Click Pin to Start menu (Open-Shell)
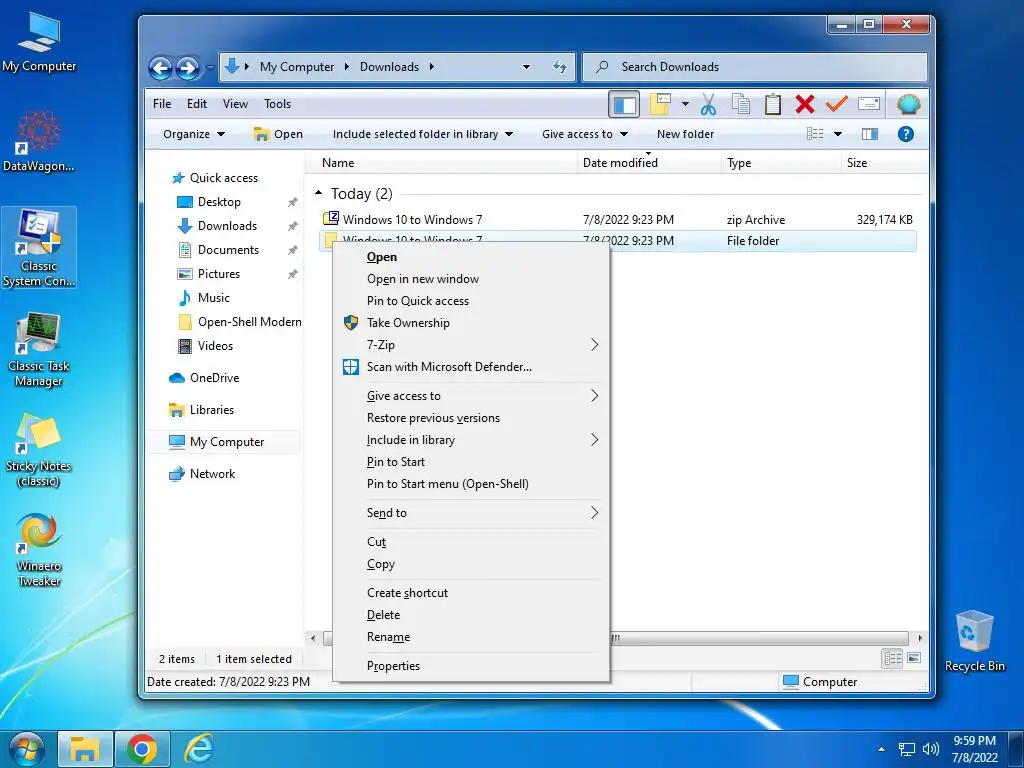 tap(472, 484)
